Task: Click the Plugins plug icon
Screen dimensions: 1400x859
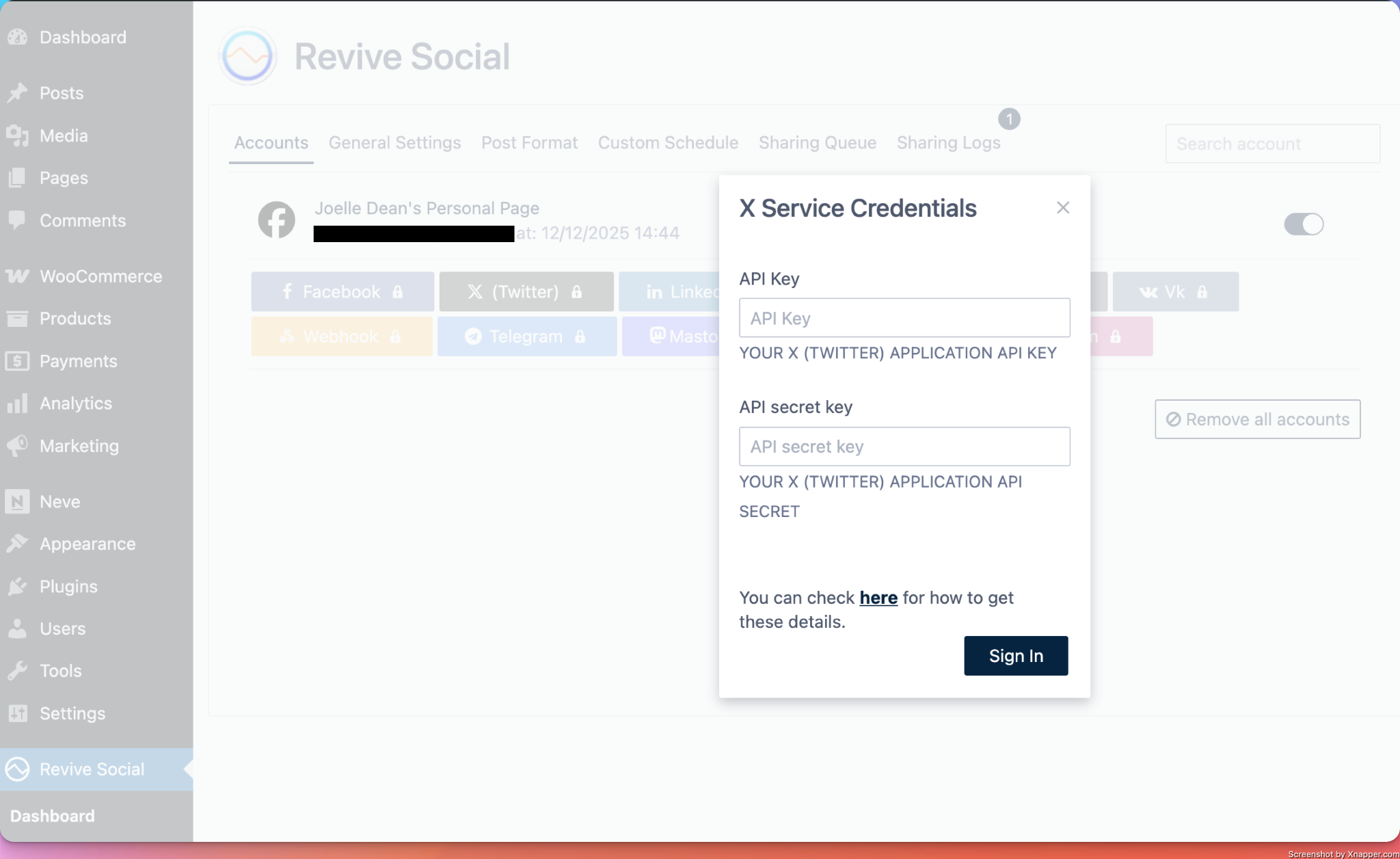Action: coord(17,587)
